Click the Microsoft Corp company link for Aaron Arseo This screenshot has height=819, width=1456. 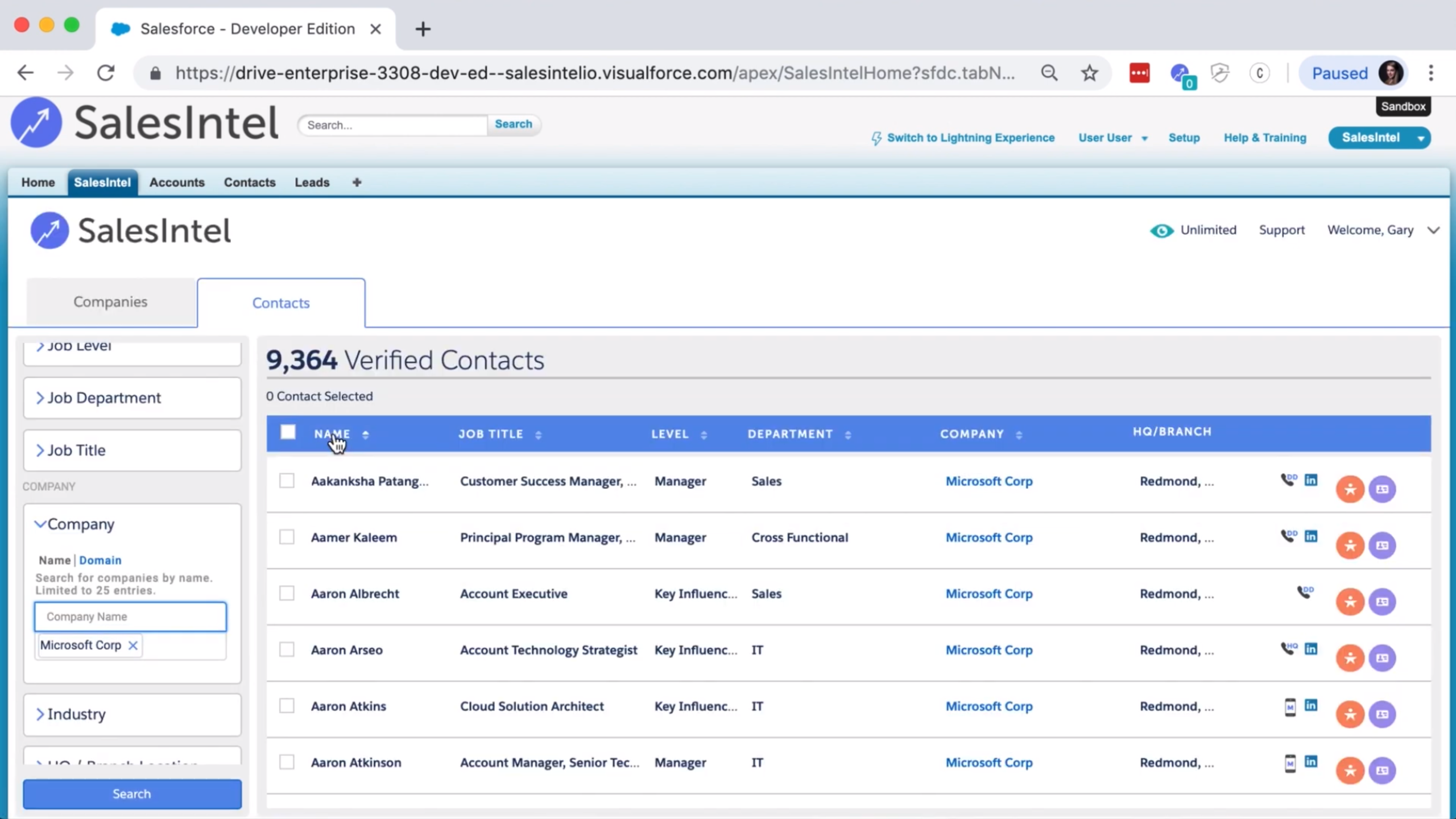[x=988, y=649]
